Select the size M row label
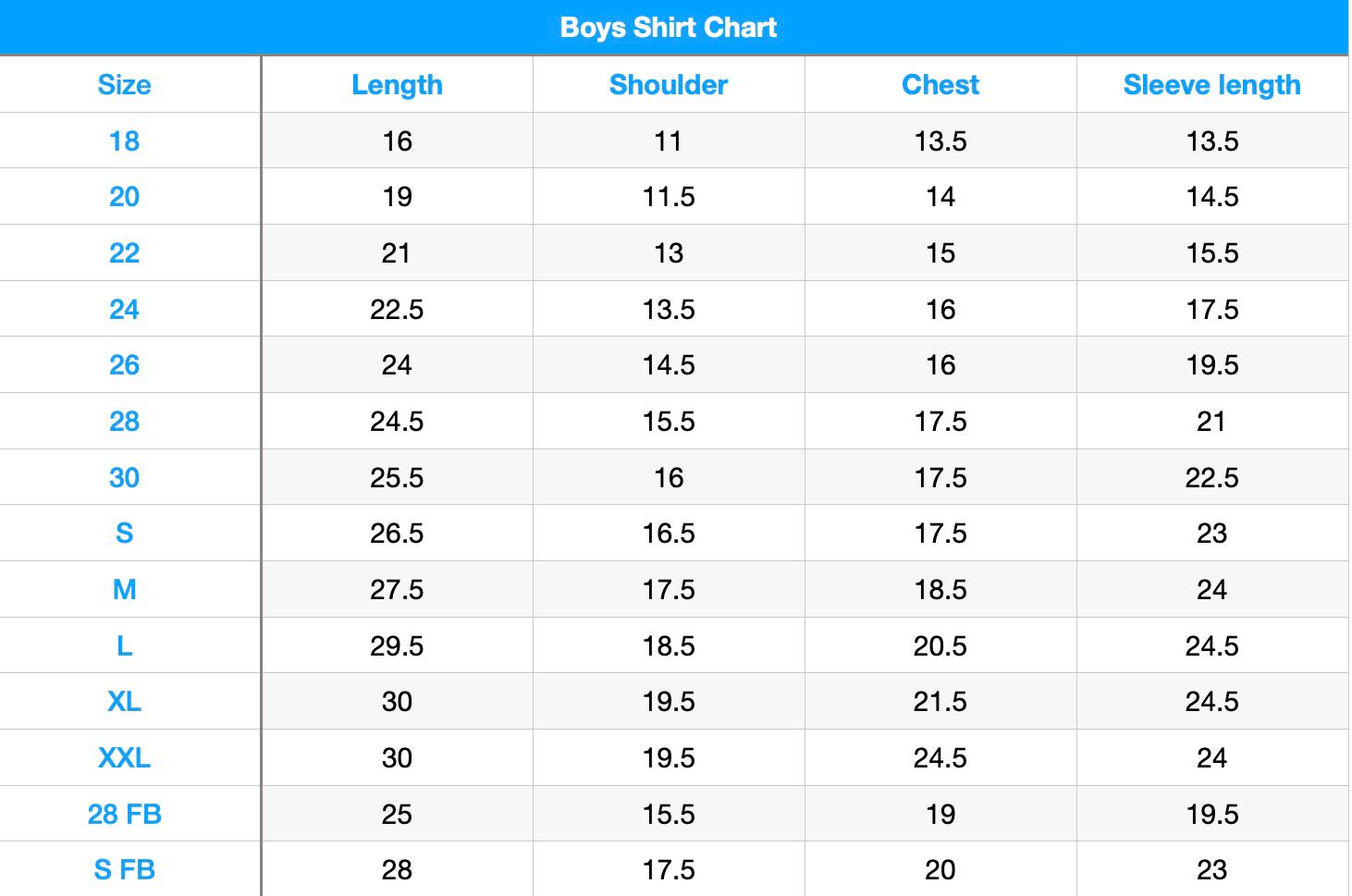Viewport: 1352px width, 896px height. (124, 590)
